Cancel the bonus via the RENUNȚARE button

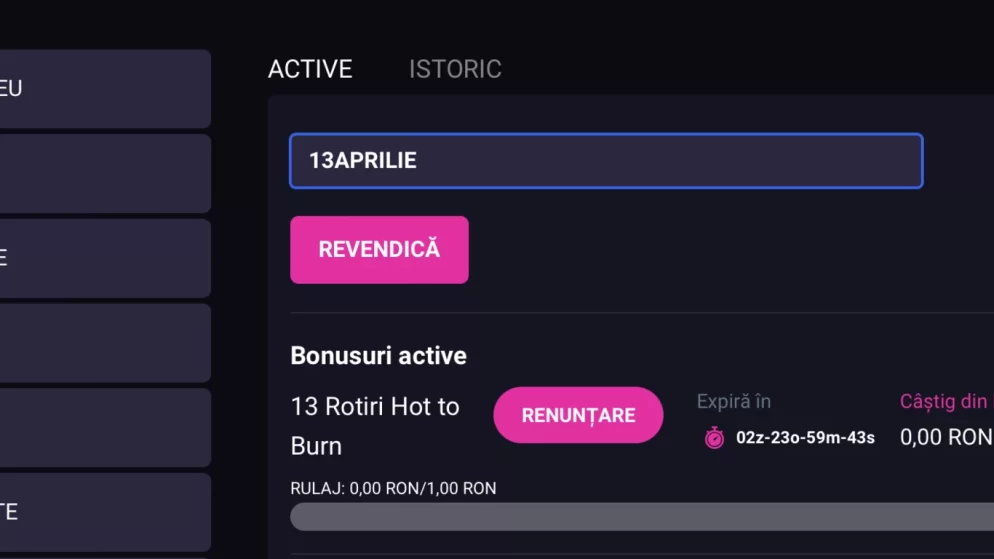[x=578, y=415]
